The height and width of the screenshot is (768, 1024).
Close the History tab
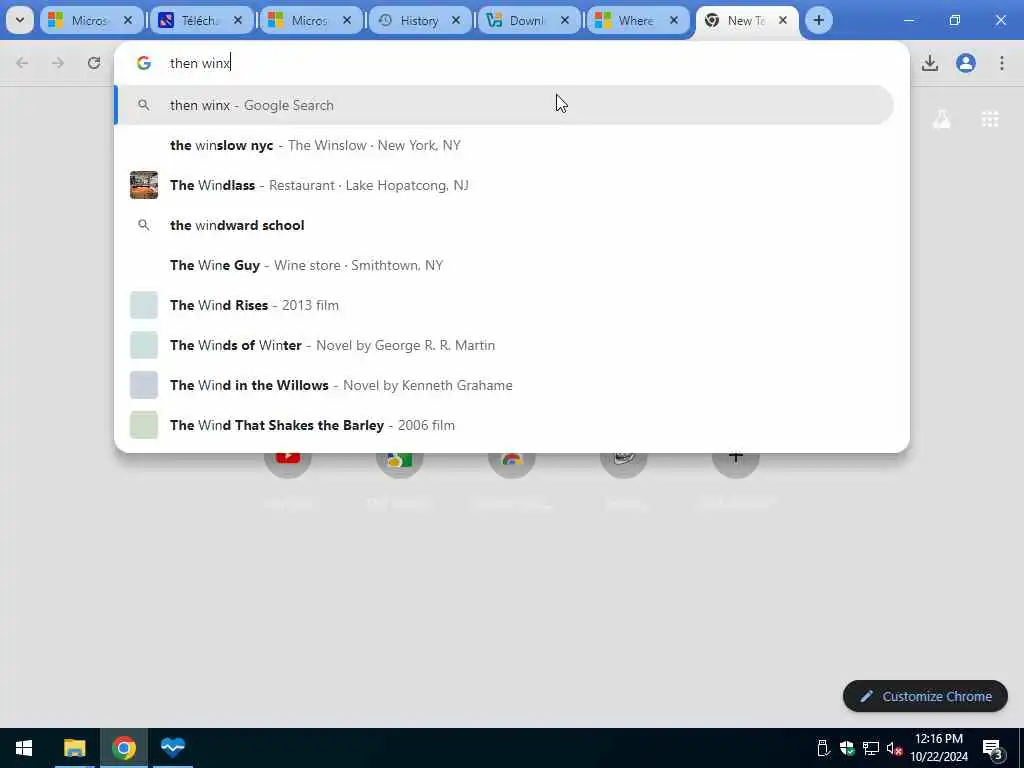point(456,20)
